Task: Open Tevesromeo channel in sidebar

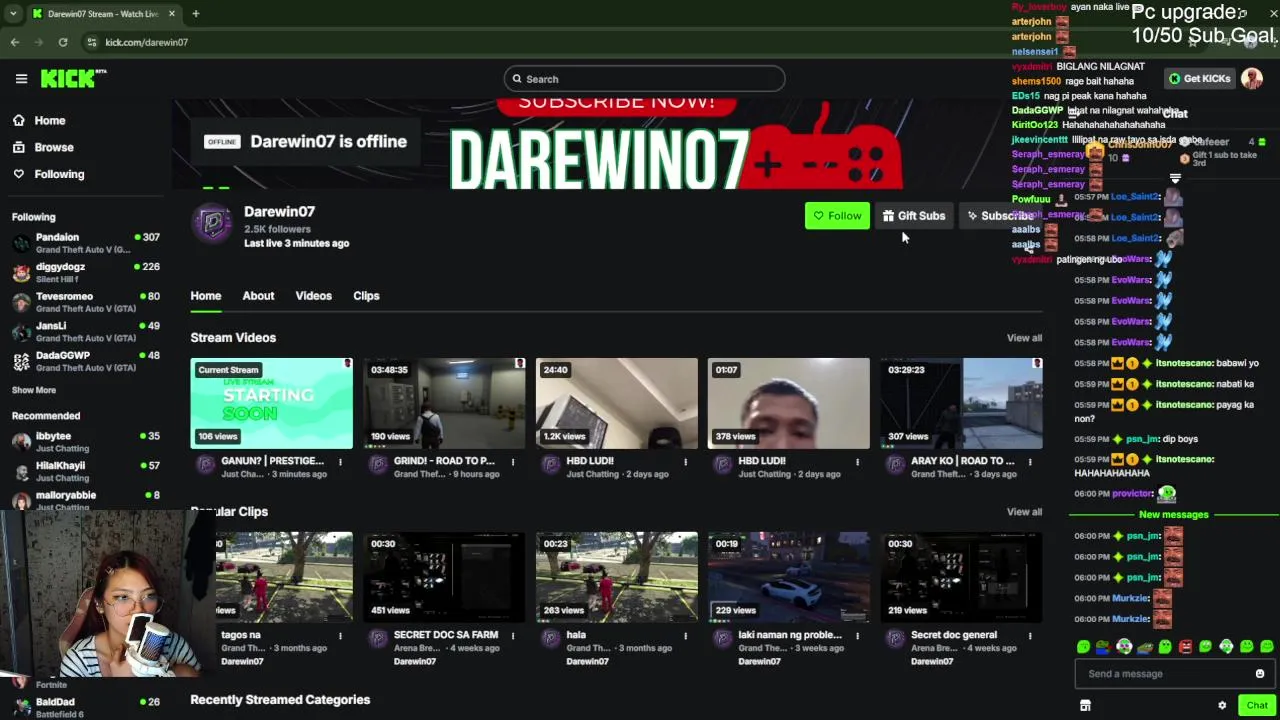Action: tap(85, 302)
